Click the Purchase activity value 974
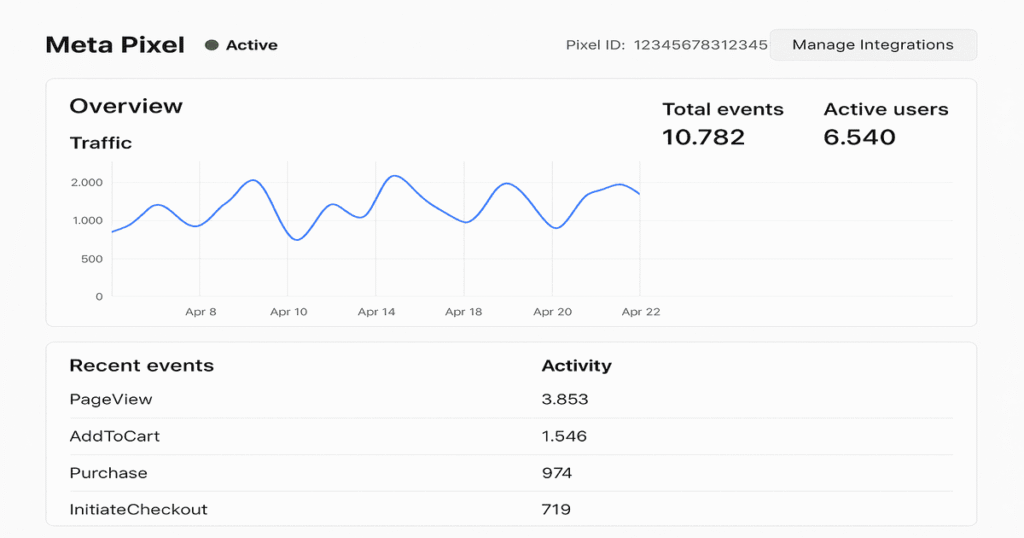 [x=556, y=473]
